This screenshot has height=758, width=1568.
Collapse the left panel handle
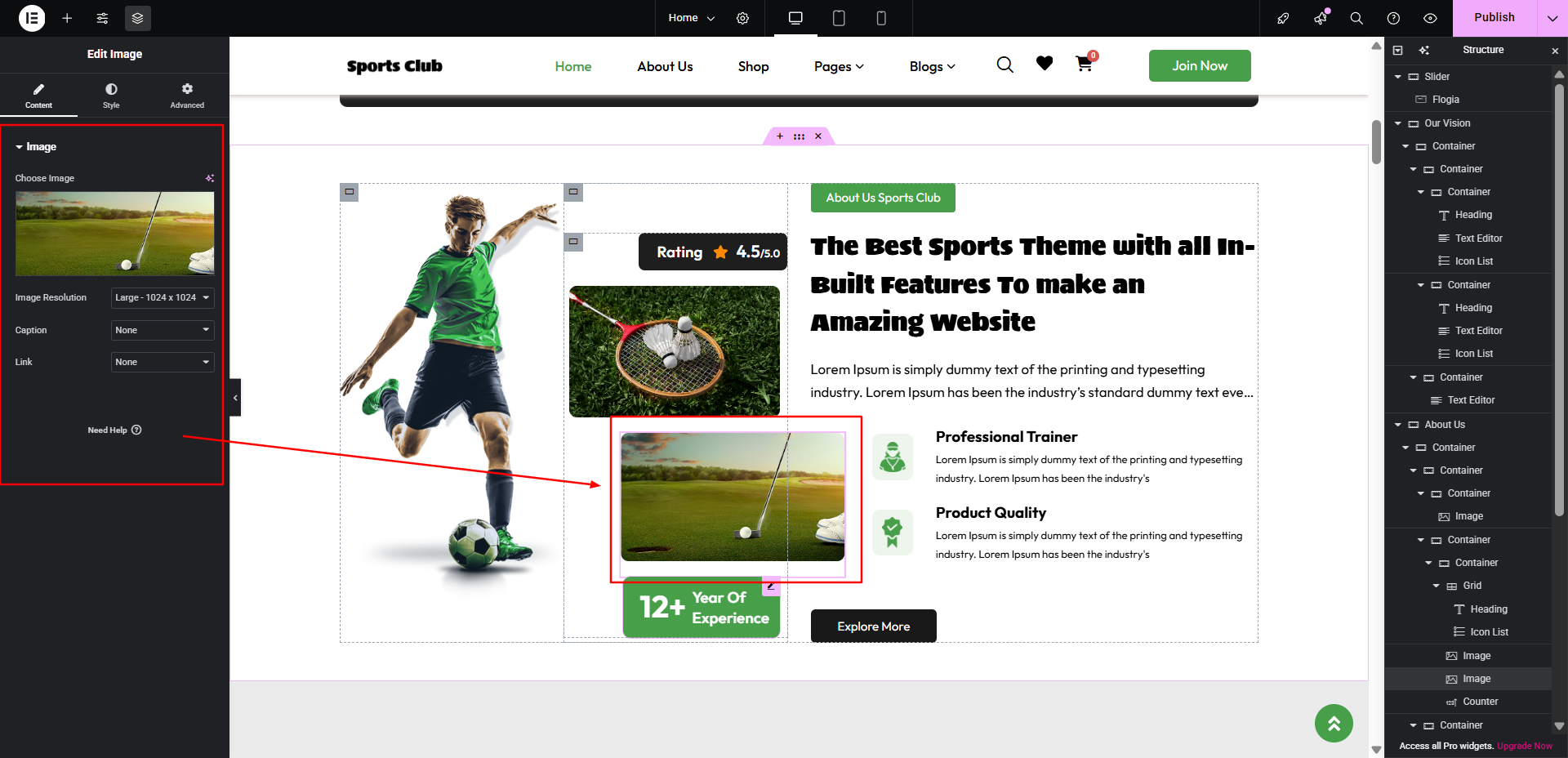coord(235,398)
